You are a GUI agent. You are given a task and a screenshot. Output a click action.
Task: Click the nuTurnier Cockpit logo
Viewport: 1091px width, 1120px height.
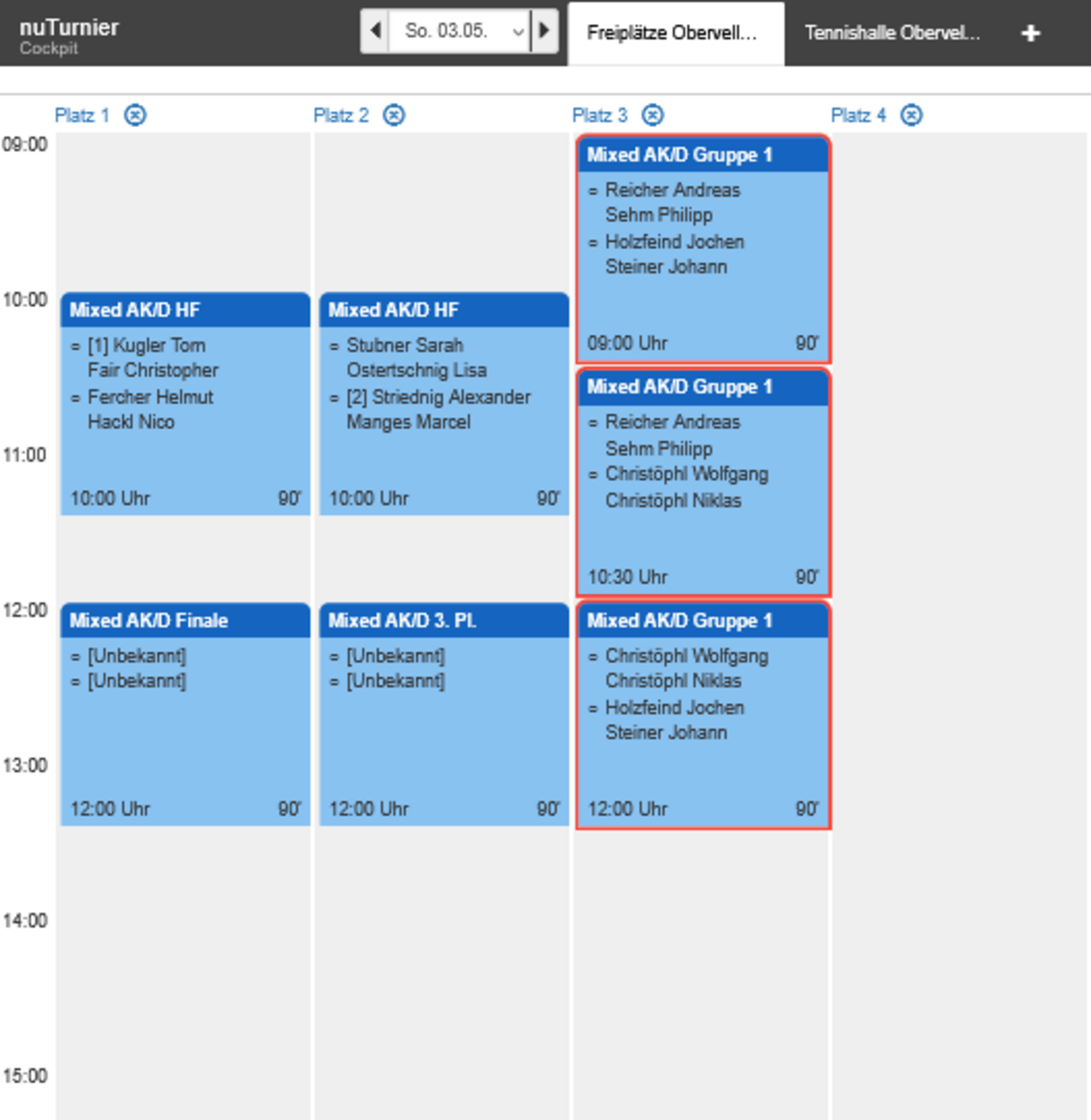click(69, 35)
